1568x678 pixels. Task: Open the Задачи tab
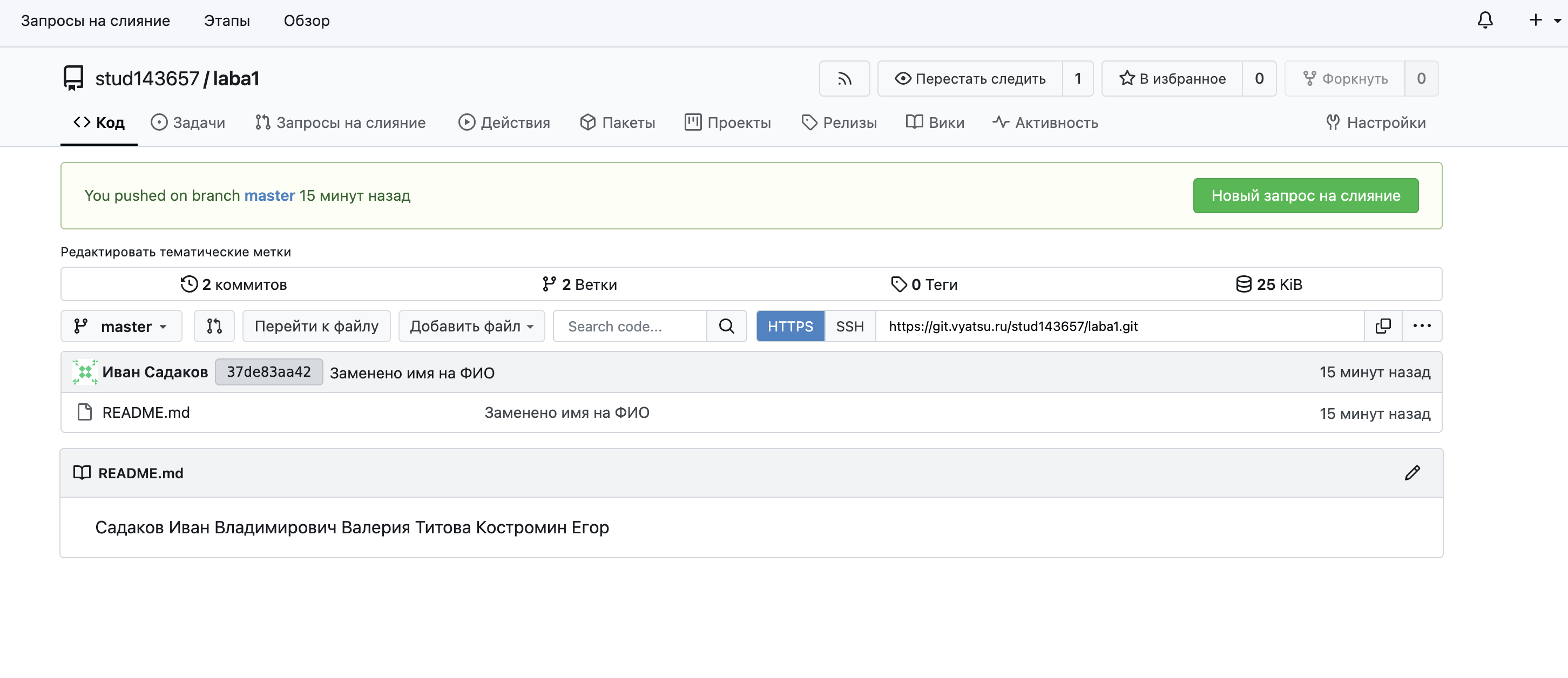(x=187, y=123)
